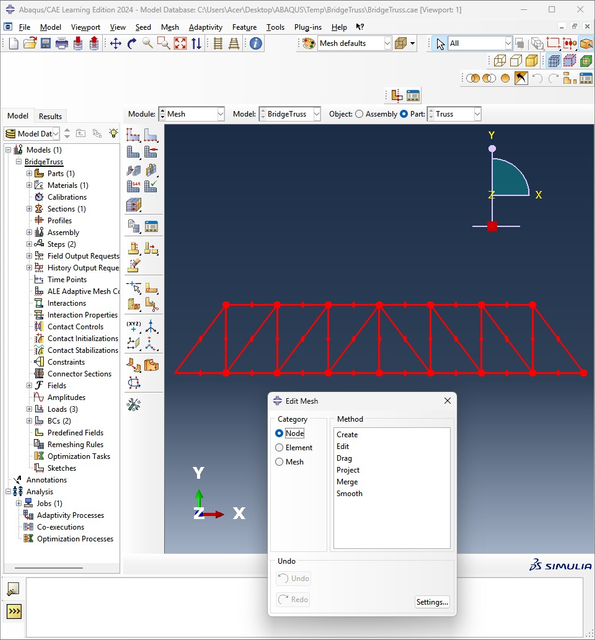Viewport: 595px width, 640px height.
Task: Select the Node category radio button
Action: [x=279, y=433]
